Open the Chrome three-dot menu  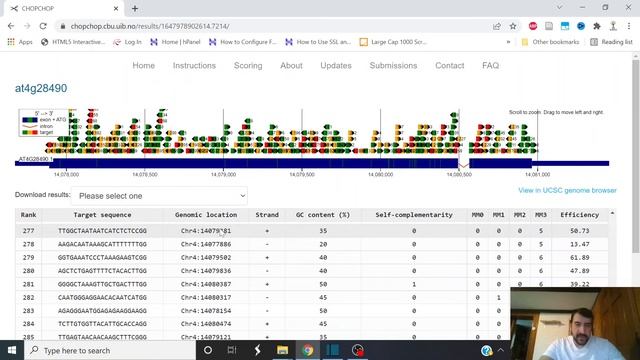click(629, 26)
